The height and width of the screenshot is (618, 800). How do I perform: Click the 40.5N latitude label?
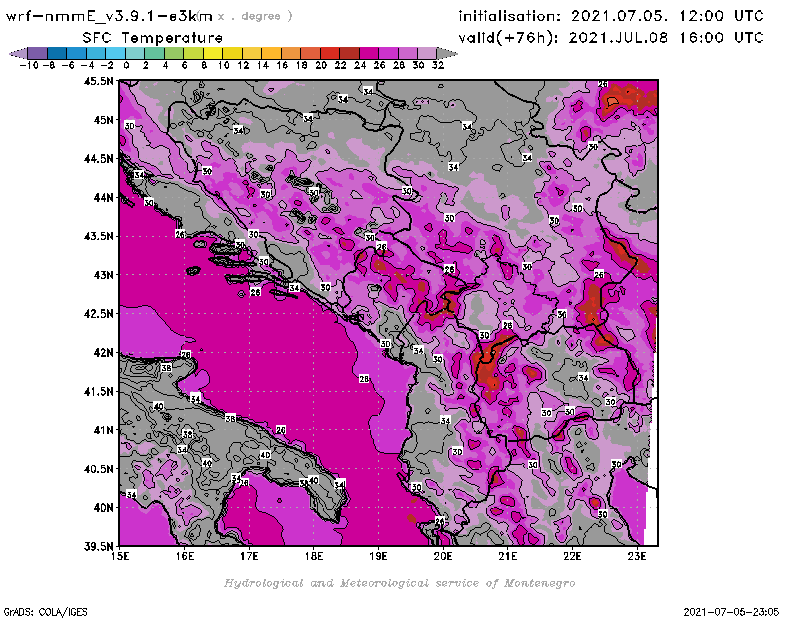98,469
